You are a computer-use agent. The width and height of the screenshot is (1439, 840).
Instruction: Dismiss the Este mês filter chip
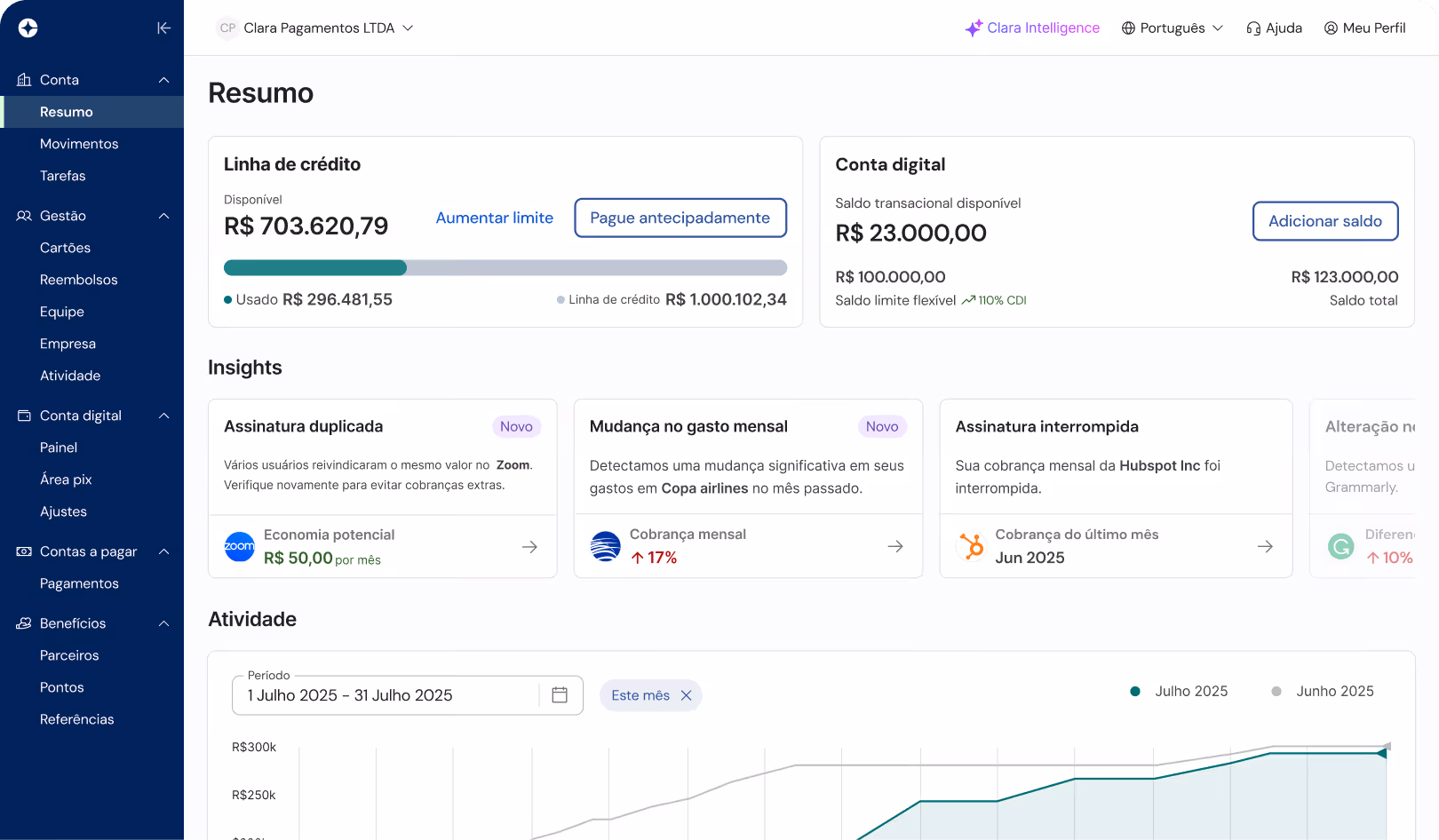click(x=686, y=695)
